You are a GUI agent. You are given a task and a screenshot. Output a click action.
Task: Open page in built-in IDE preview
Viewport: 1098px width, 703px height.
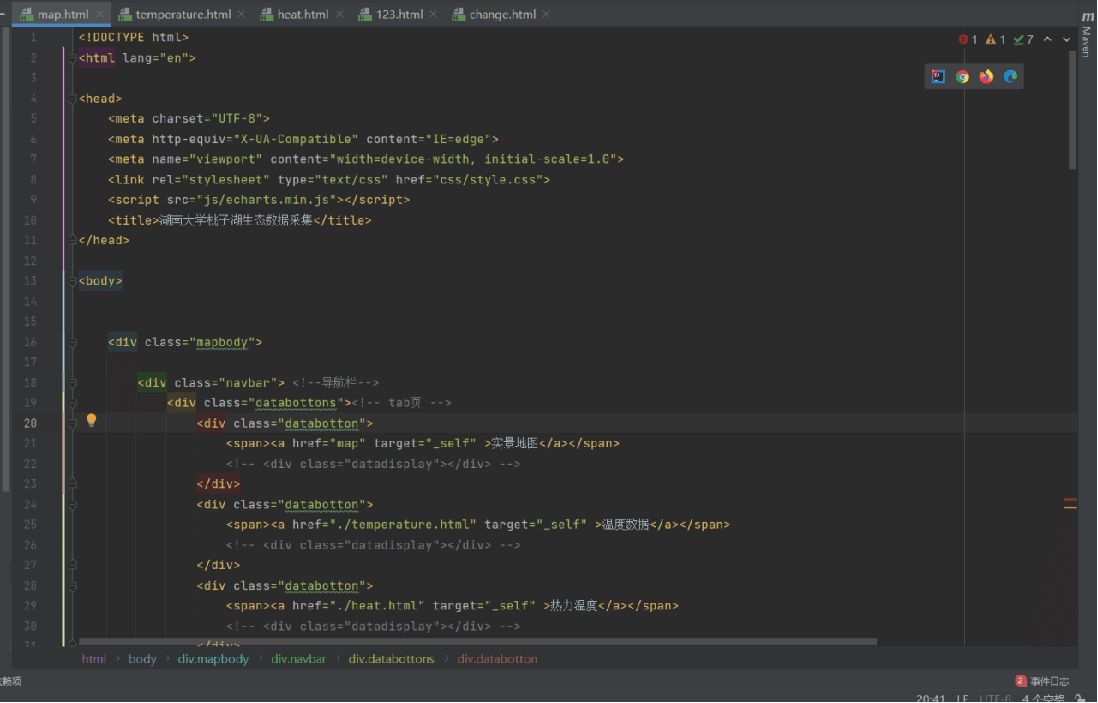pyautogui.click(x=938, y=76)
